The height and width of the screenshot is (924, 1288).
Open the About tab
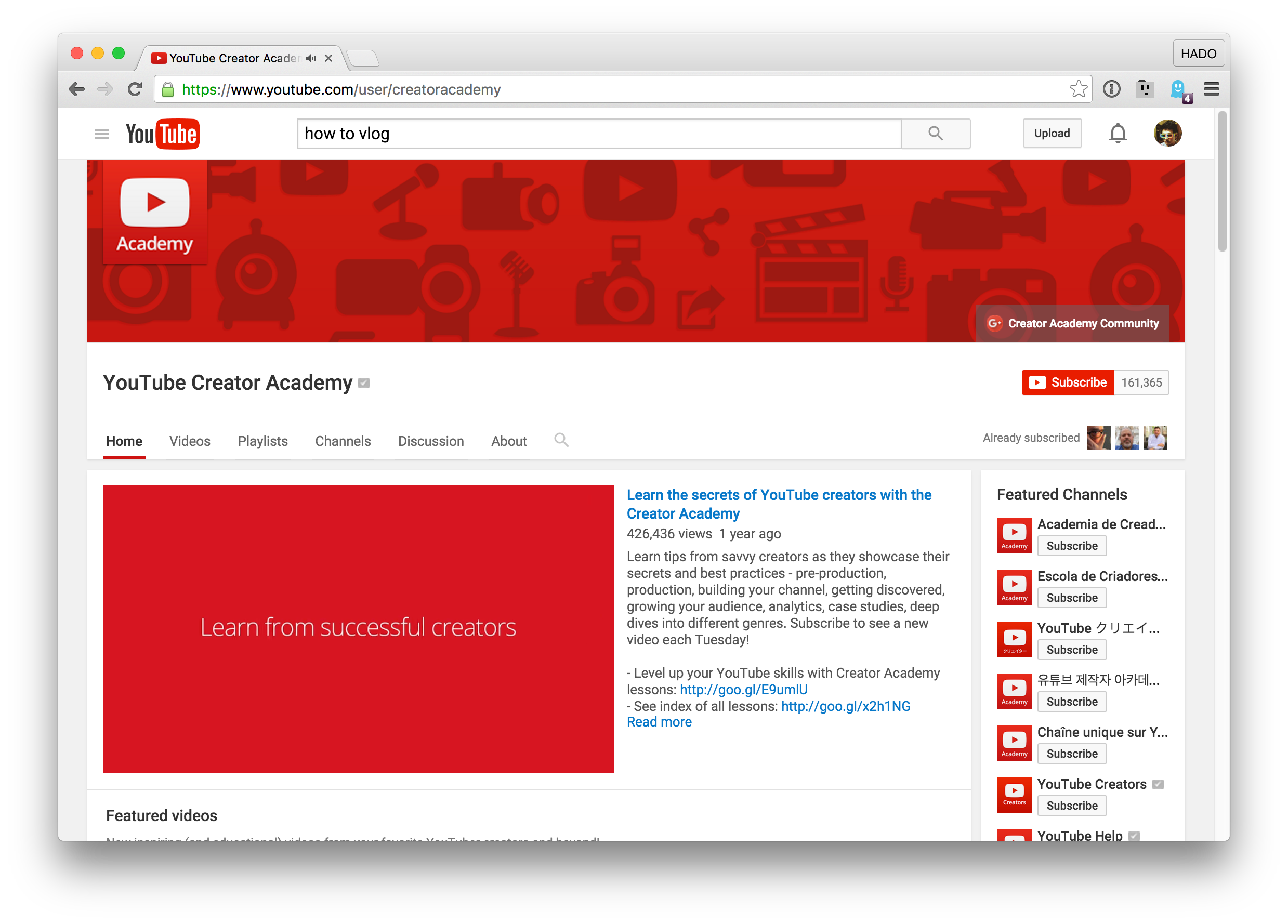[x=509, y=441]
